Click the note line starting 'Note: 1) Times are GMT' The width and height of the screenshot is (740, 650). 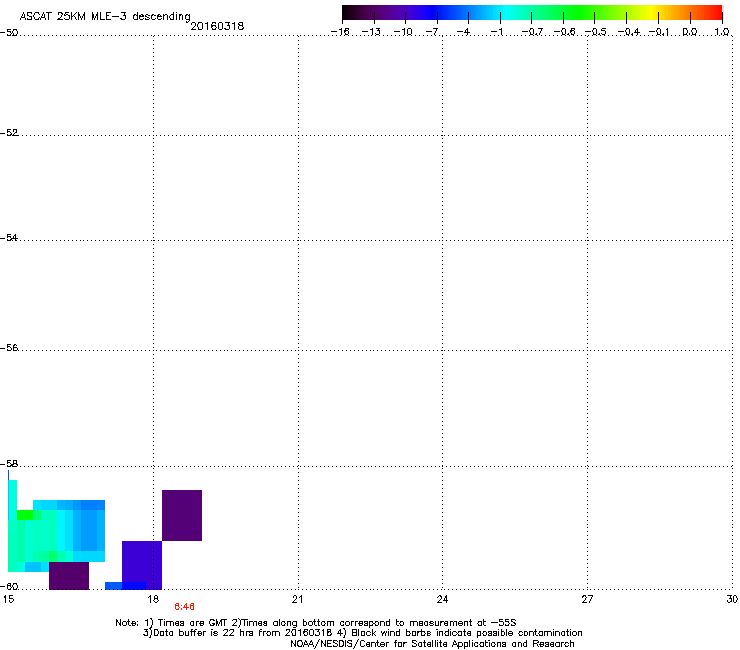pyautogui.click(x=316, y=623)
